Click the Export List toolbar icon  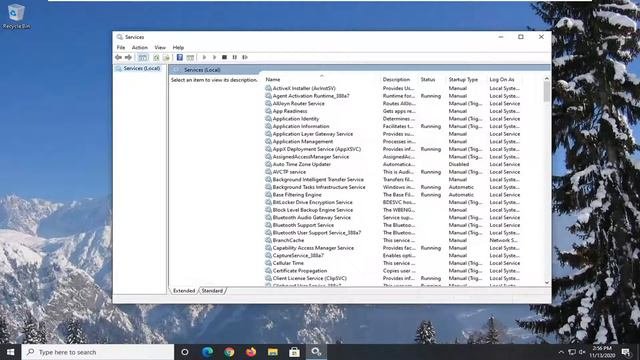tap(166, 58)
